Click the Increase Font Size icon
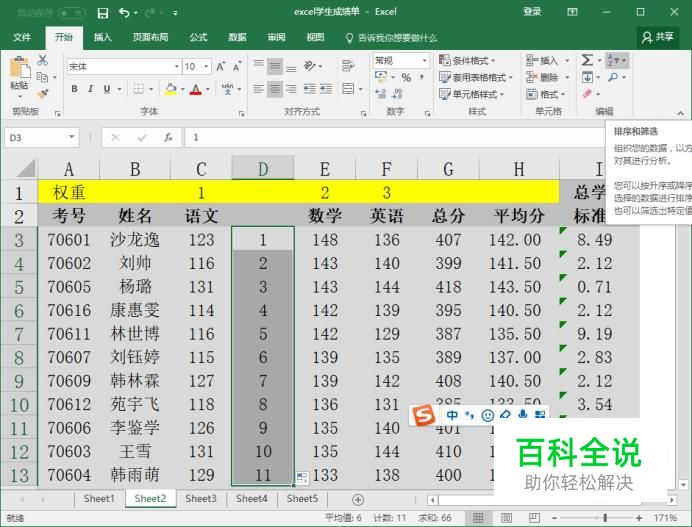Image resolution: width=692 pixels, height=527 pixels. (x=220, y=67)
